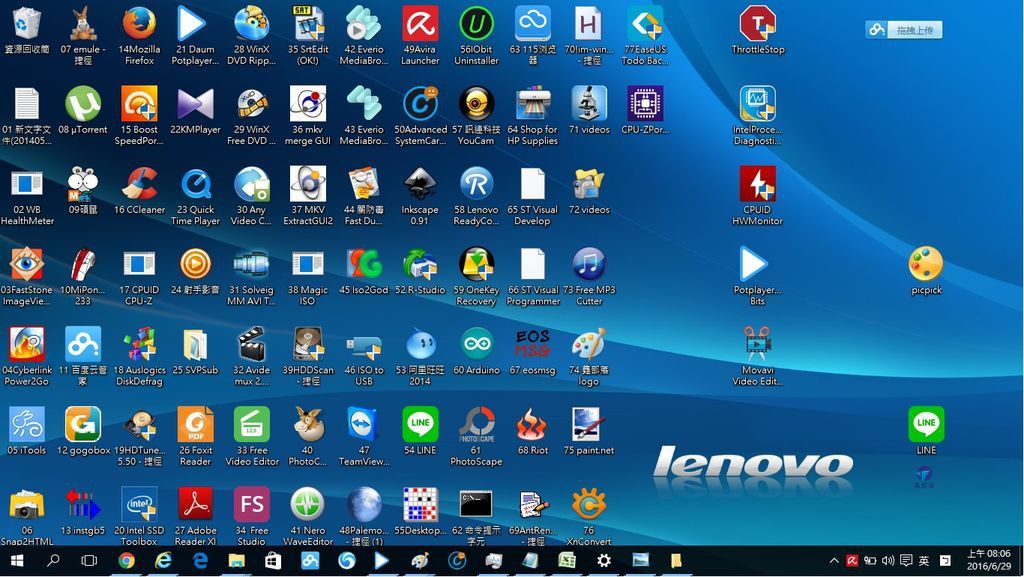Screen dimensions: 1024x577
Task: Open the Action Center notification icon
Action: (906, 561)
